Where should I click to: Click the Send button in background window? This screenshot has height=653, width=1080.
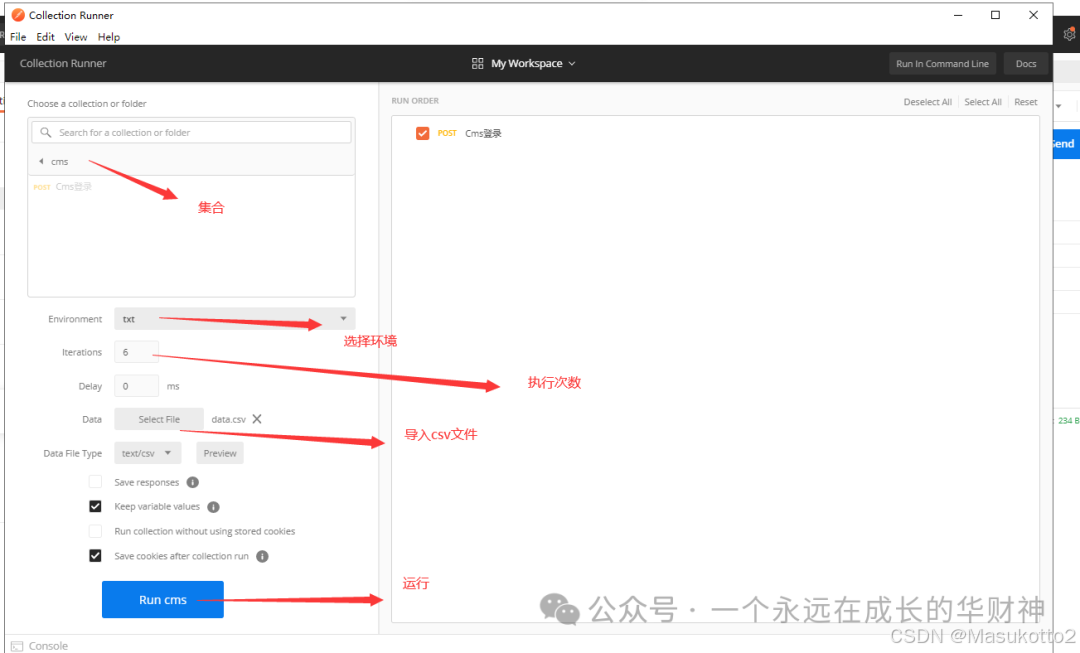click(x=1066, y=144)
